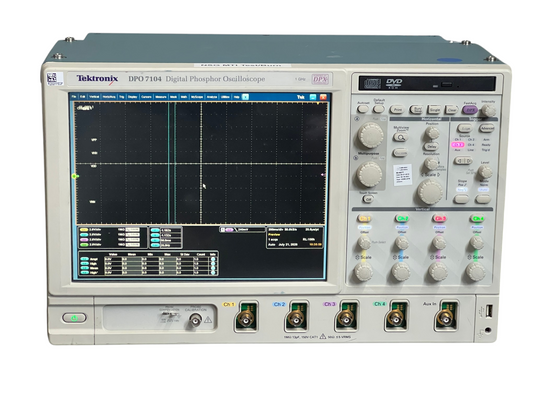Image resolution: width=535 pixels, height=401 pixels.
Task: Click the Ch 3 position/offset knob
Action: 439,243
